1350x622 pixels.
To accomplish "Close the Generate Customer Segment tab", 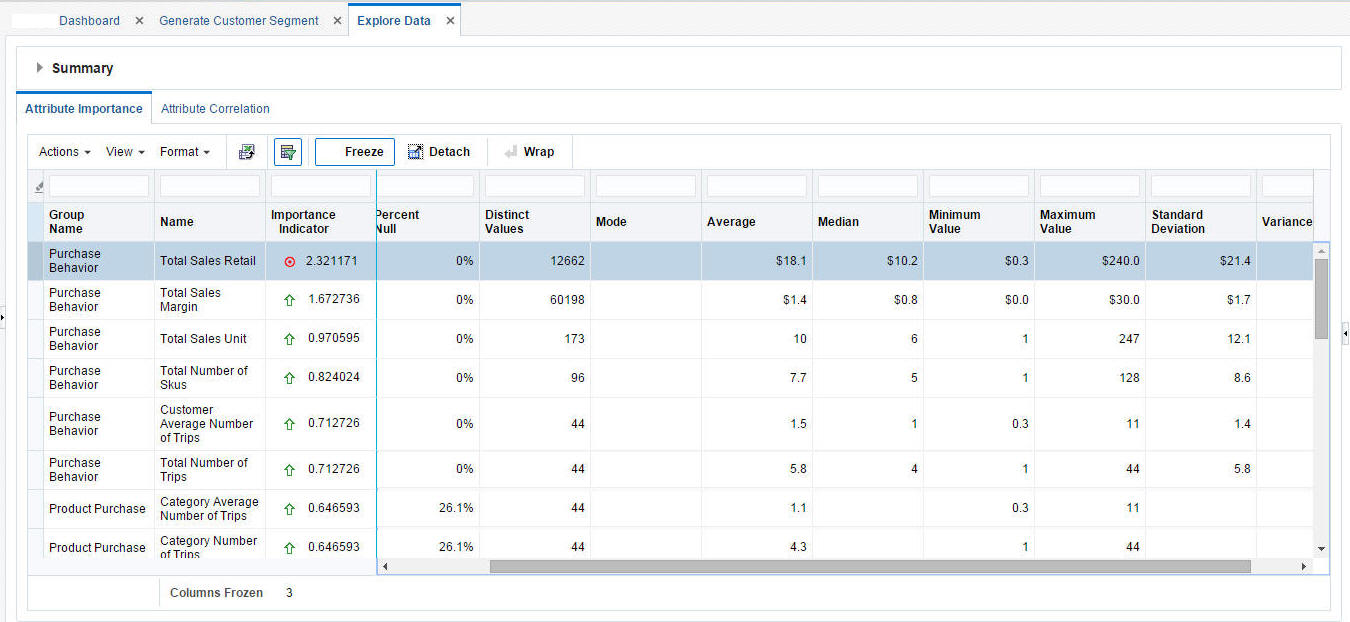I will [337, 21].
